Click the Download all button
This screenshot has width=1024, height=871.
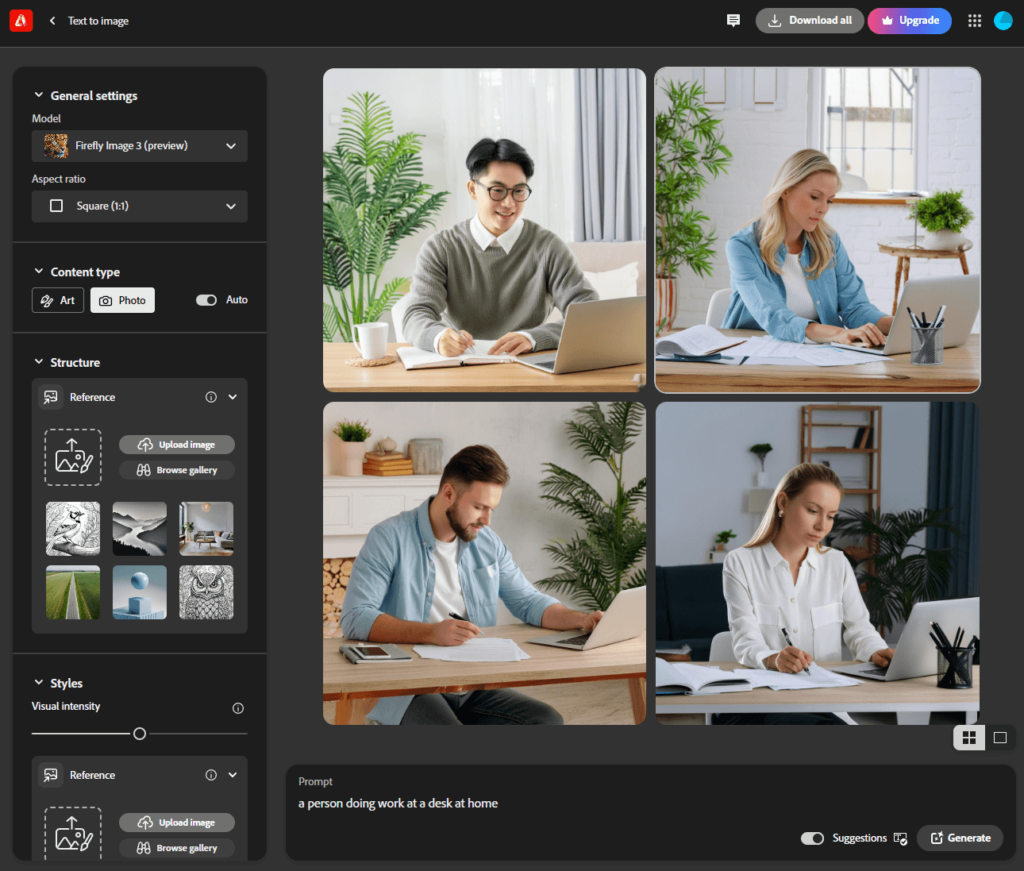tap(810, 20)
